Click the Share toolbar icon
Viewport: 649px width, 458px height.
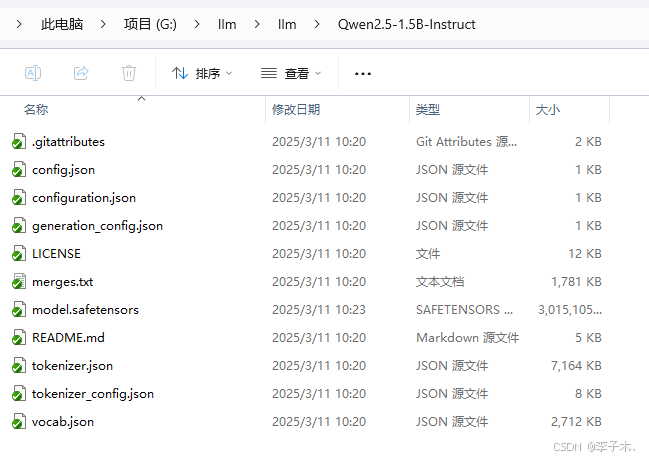81,73
